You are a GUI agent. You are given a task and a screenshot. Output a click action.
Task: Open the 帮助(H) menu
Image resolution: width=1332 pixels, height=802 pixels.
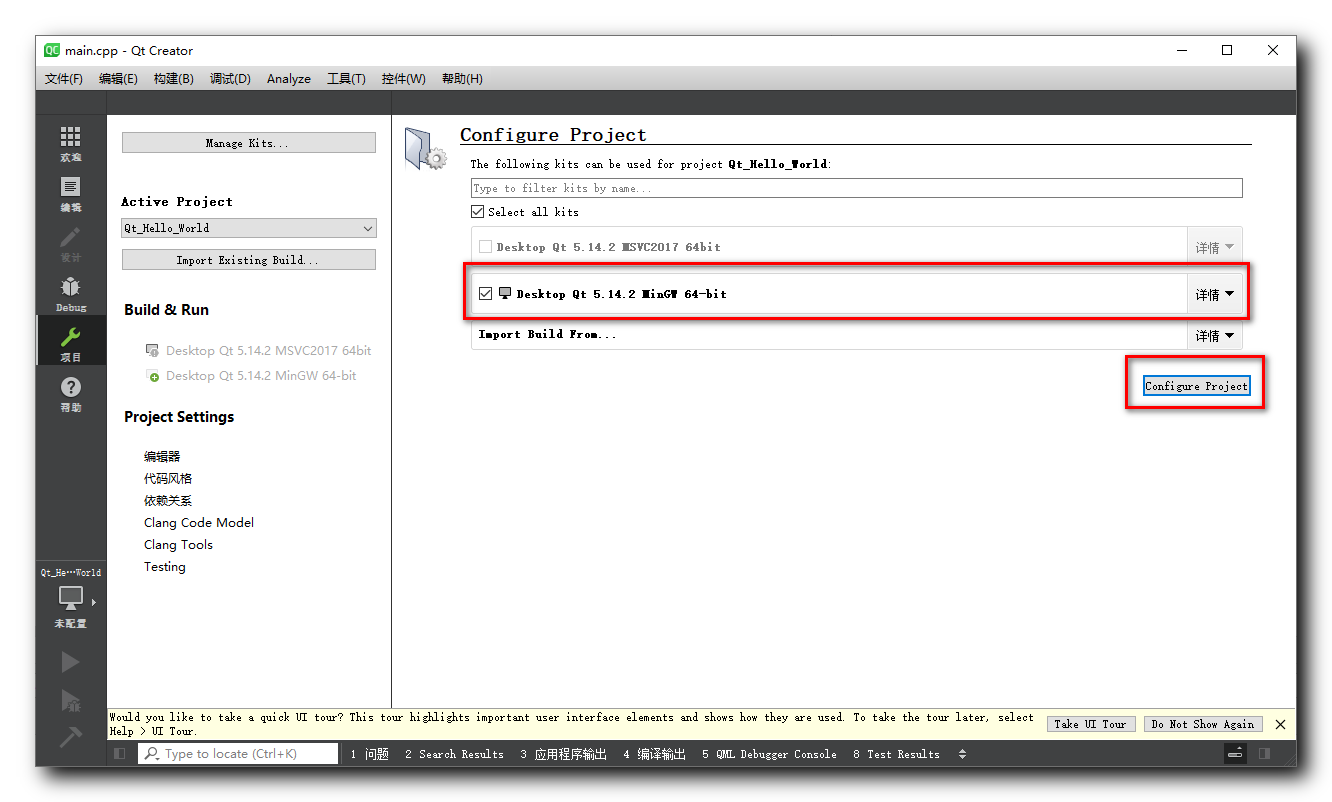(x=462, y=79)
